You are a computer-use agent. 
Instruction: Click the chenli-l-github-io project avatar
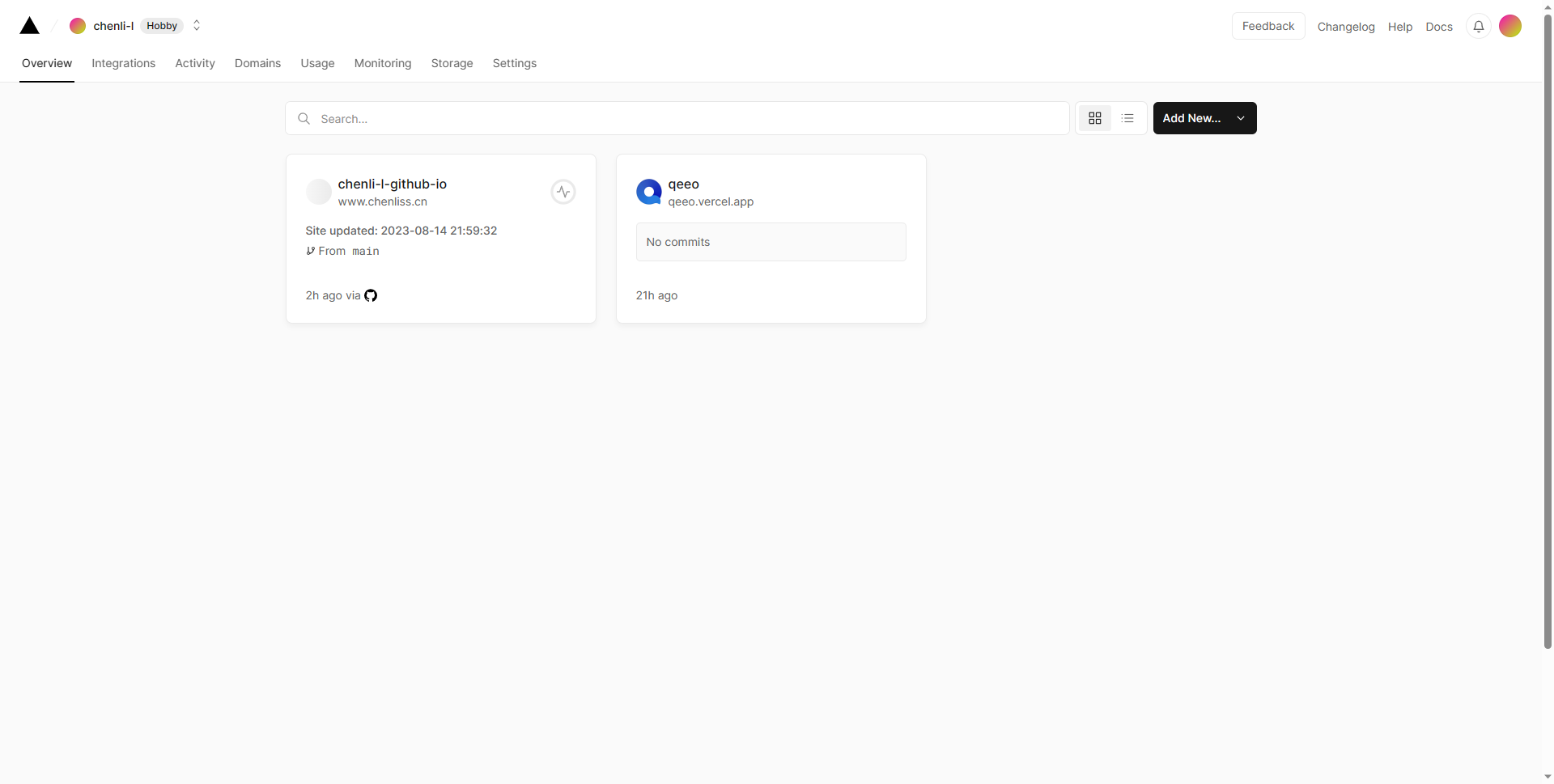pos(319,192)
